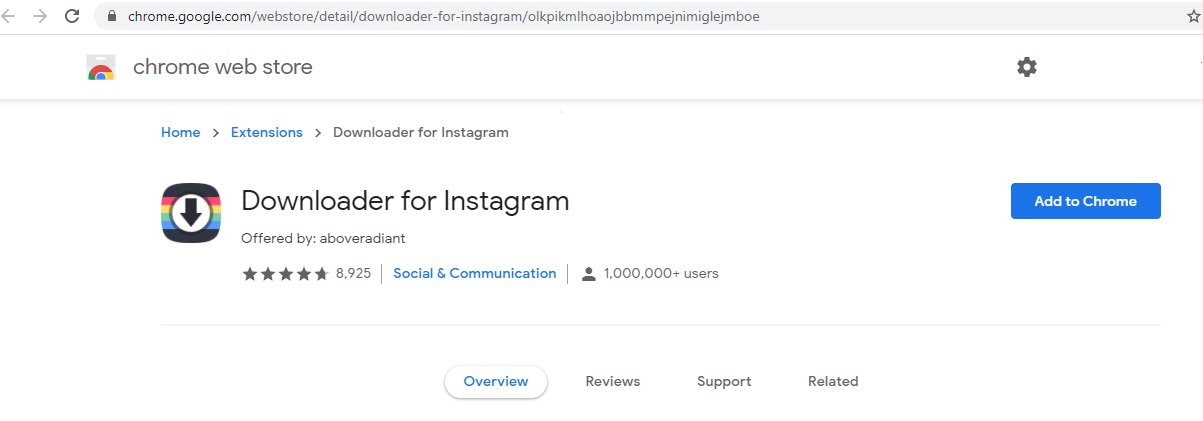Open the Support tab
The image size is (1203, 421).
click(x=724, y=381)
